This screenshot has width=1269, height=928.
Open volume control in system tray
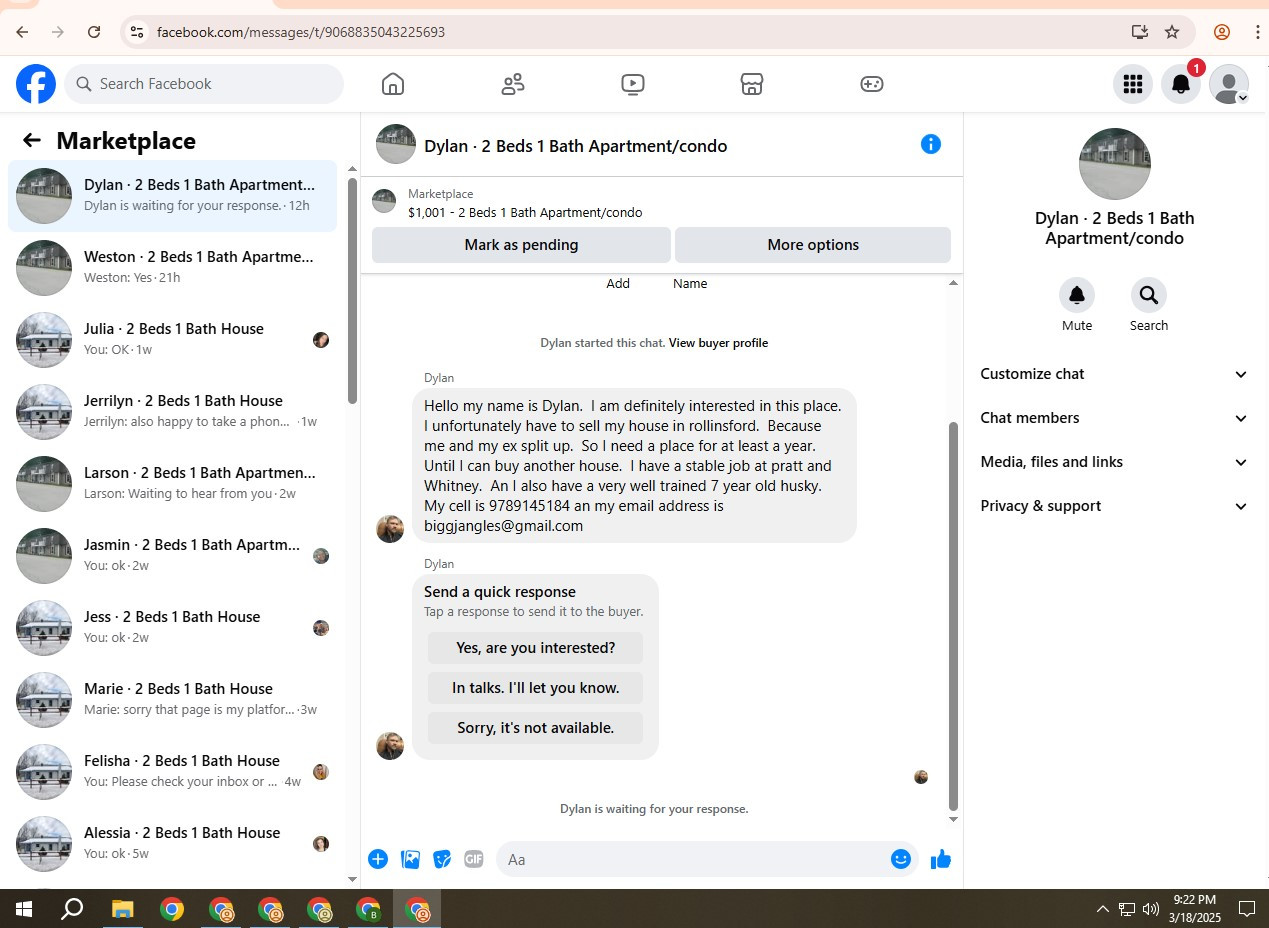1150,909
